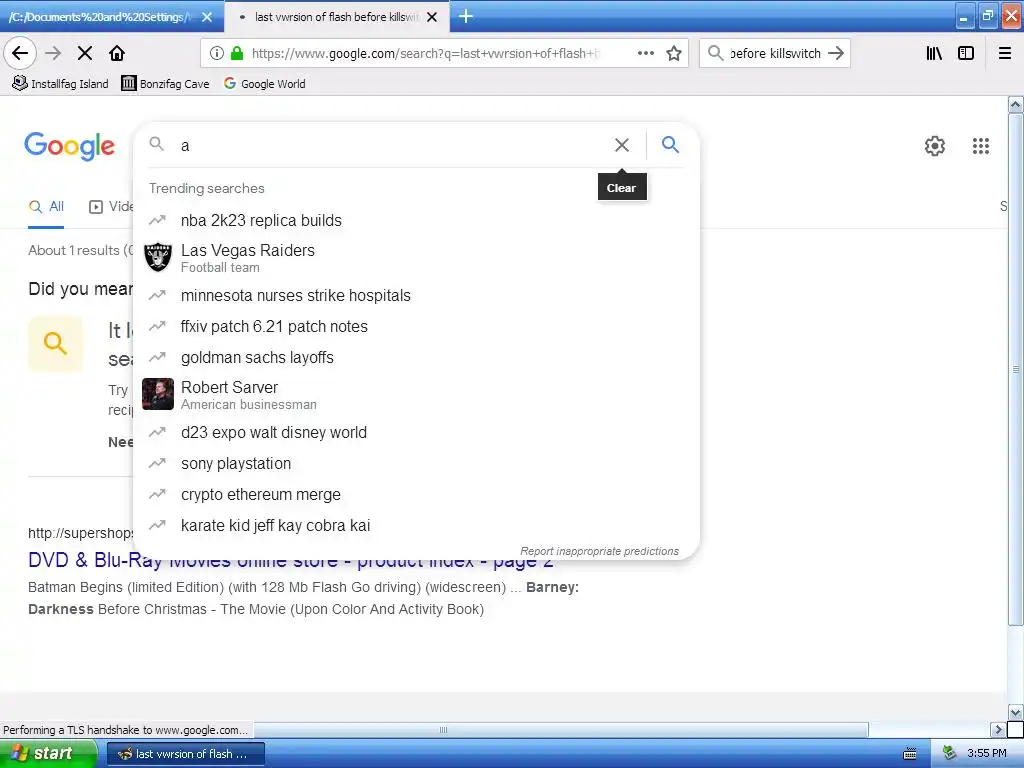This screenshot has width=1024, height=768.
Task: Choose 'ffxiv patch 6.21 patch notes'
Action: click(416, 327)
